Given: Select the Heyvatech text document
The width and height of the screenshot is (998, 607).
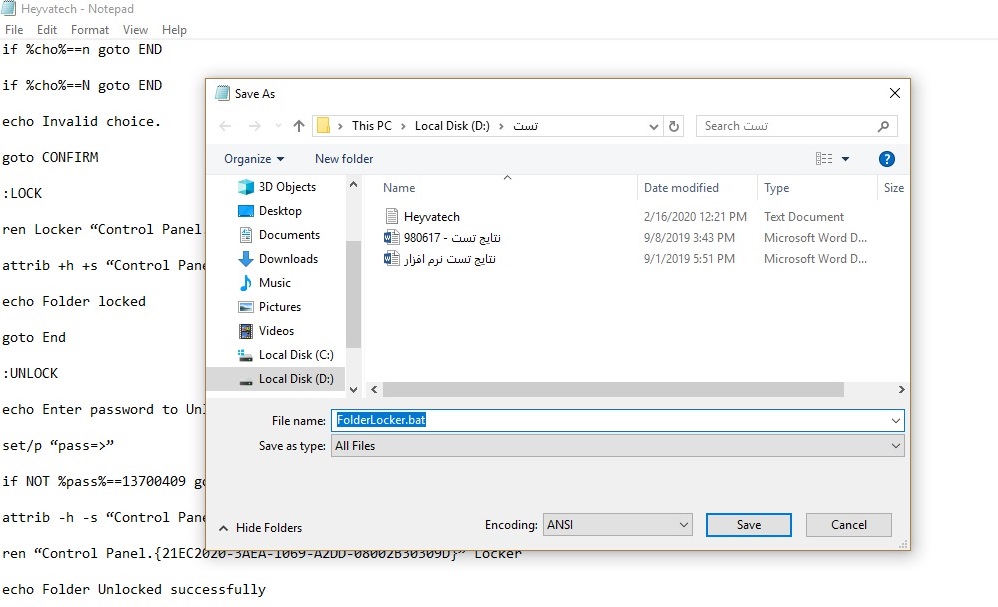Looking at the screenshot, I should tap(432, 217).
